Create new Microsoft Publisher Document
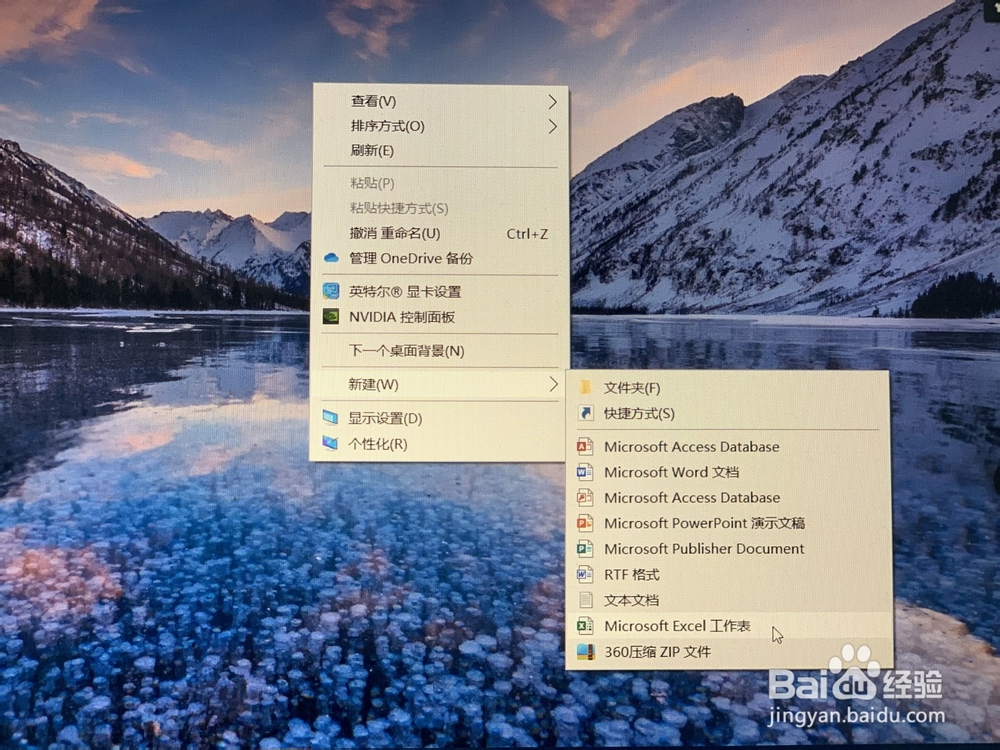 pyautogui.click(x=728, y=548)
